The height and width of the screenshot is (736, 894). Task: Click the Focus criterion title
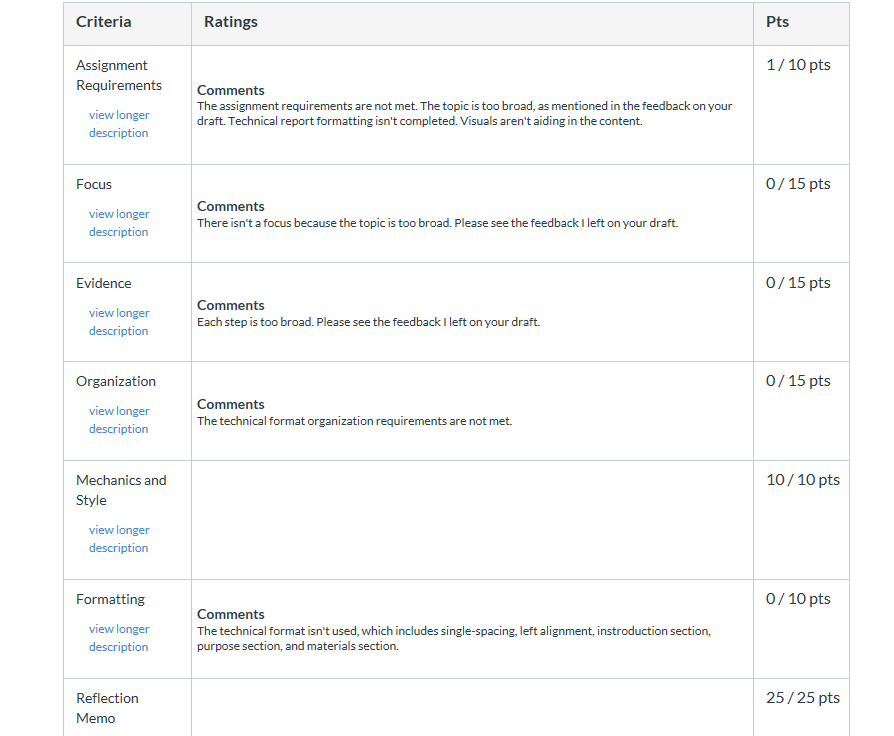[94, 184]
